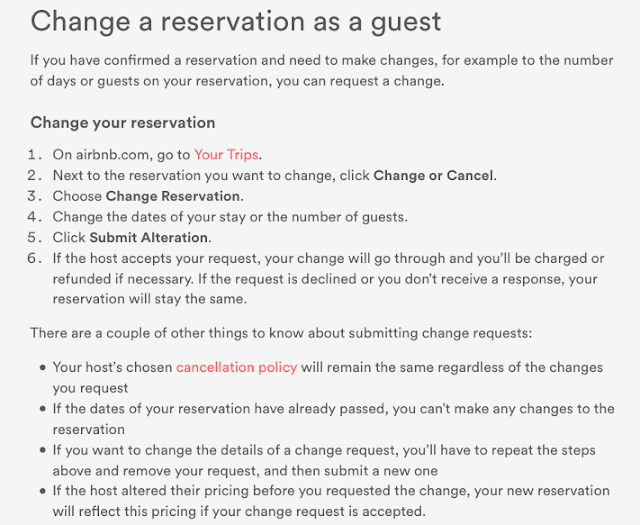Viewport: 640px width, 525px height.
Task: Click step 4 about changing dates or guests
Action: tap(229, 217)
